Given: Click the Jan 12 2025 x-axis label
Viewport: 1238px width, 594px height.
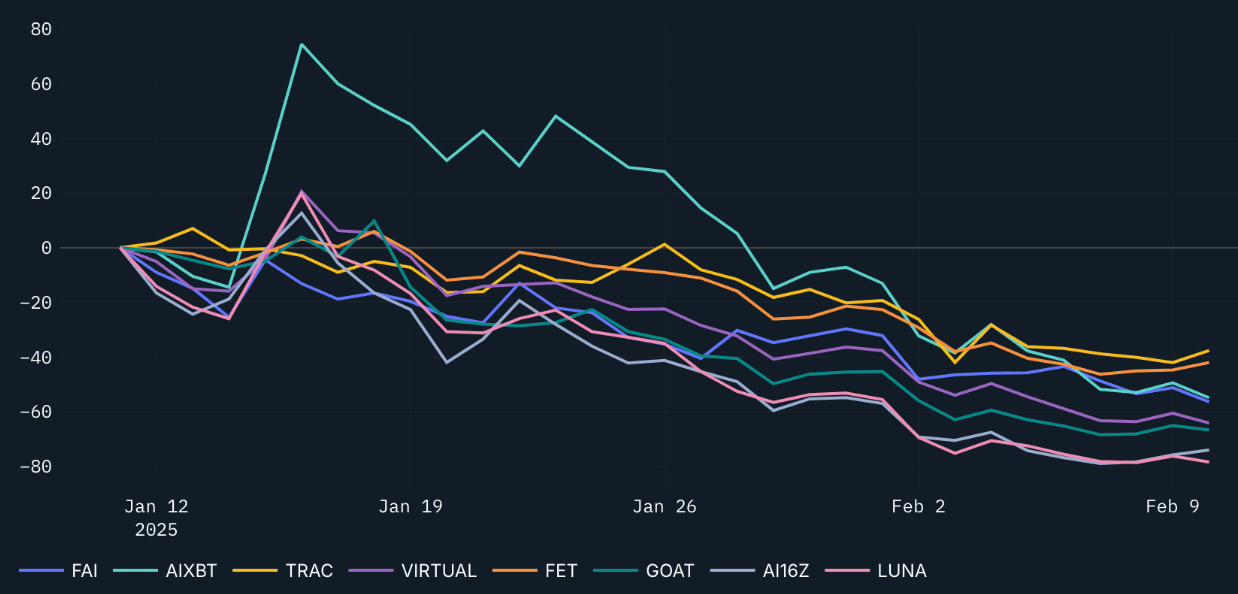Looking at the screenshot, I should coord(156,517).
